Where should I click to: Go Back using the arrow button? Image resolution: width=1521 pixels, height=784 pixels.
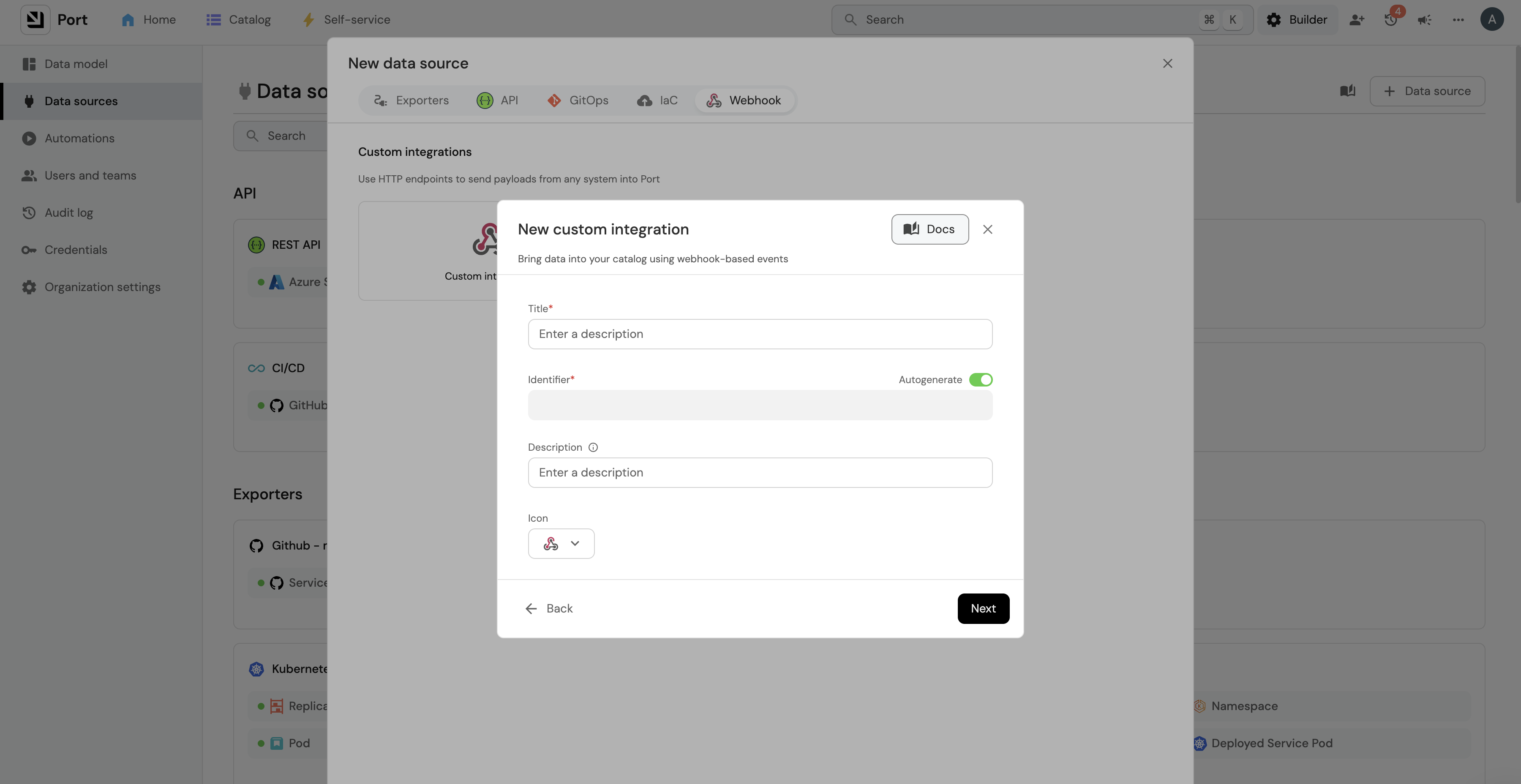tap(548, 608)
